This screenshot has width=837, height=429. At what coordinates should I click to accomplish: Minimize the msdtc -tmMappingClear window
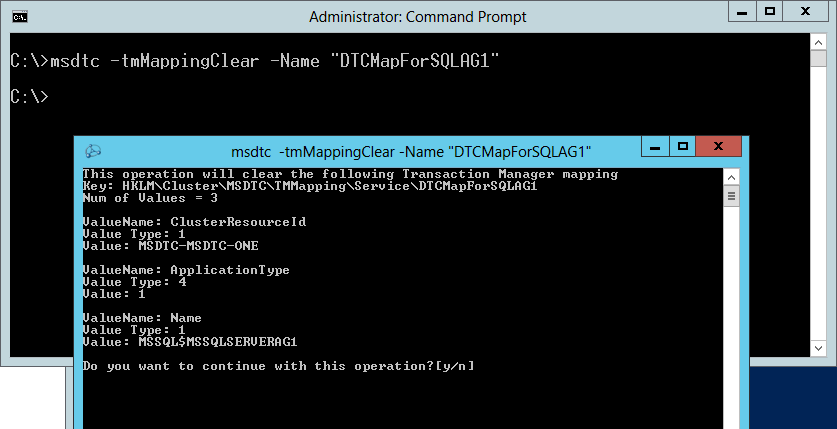(x=656, y=146)
